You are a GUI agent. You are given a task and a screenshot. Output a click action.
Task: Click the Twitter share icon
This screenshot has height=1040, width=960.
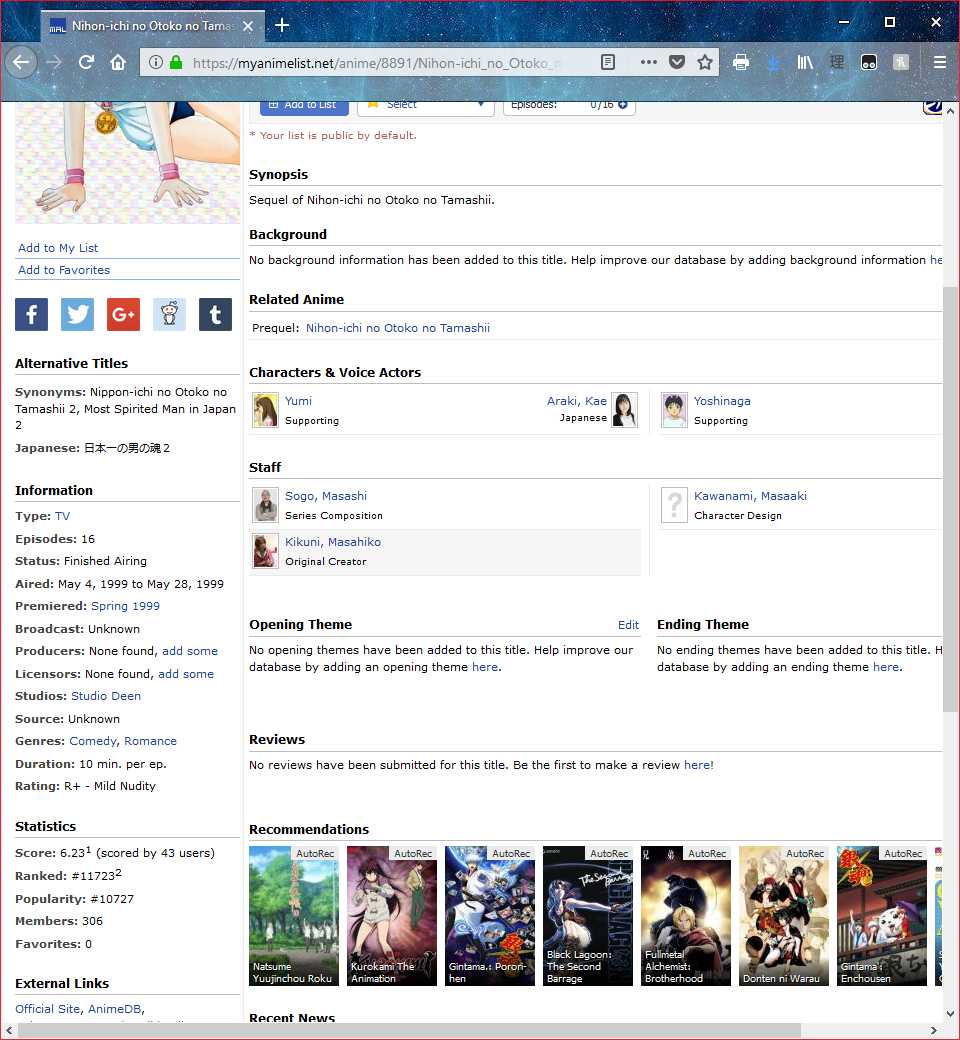[x=77, y=315]
